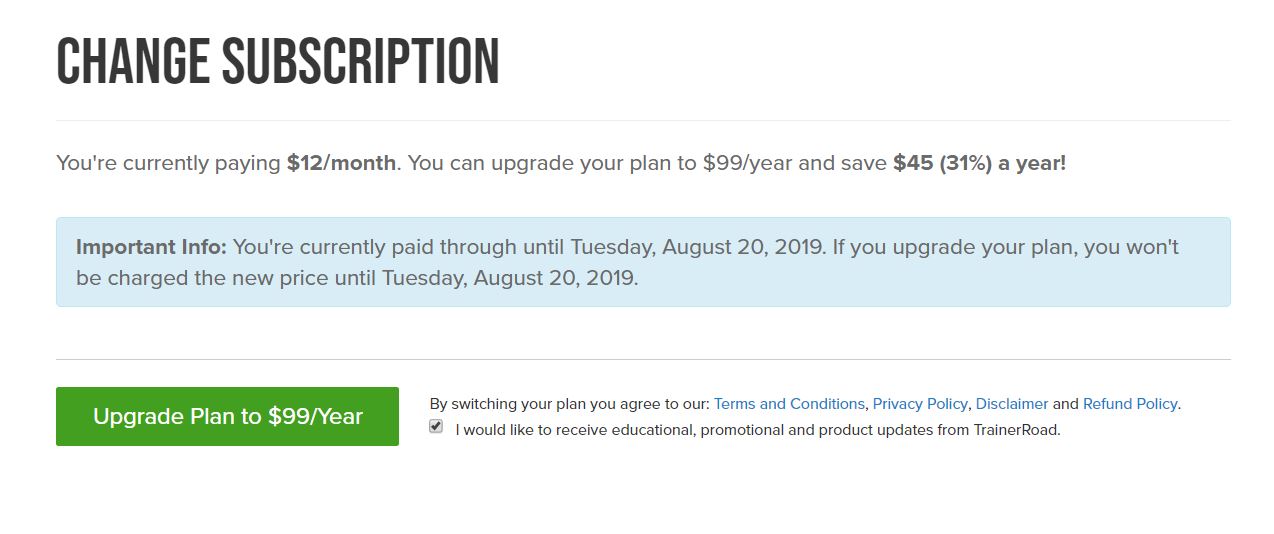
Task: Open the Privacy Policy link
Action: click(x=920, y=404)
